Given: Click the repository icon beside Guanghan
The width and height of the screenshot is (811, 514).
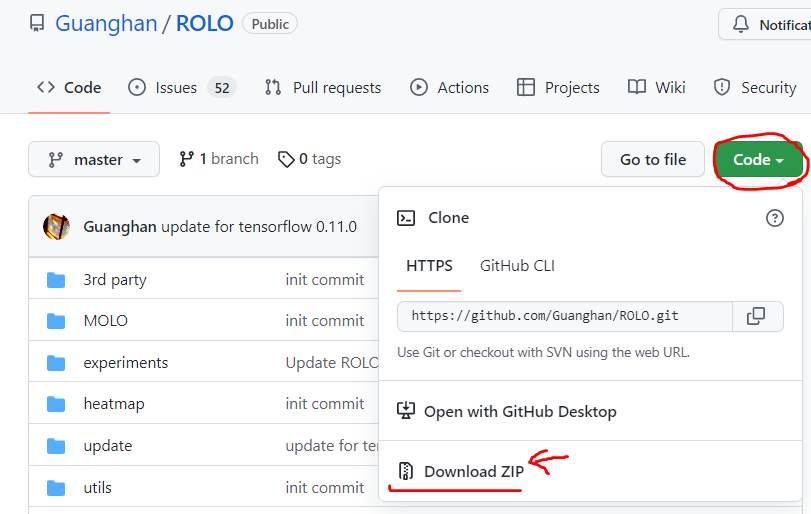Looking at the screenshot, I should (37, 24).
